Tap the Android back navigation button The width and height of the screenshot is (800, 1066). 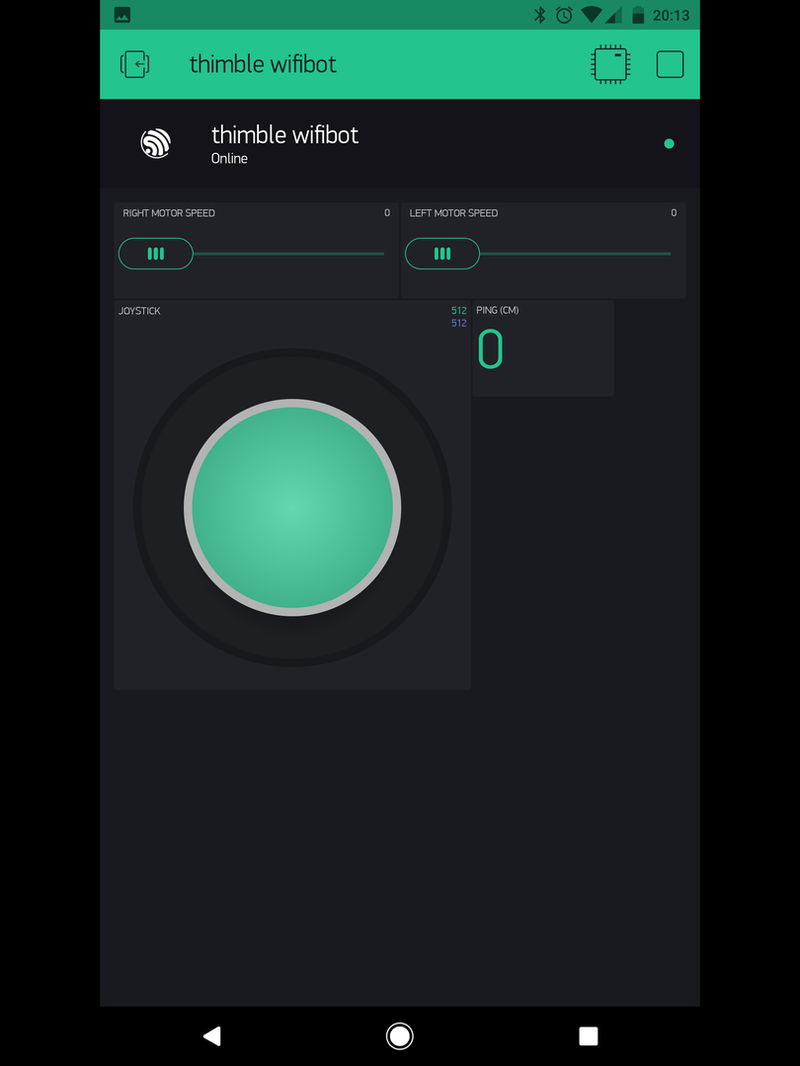[x=212, y=1036]
